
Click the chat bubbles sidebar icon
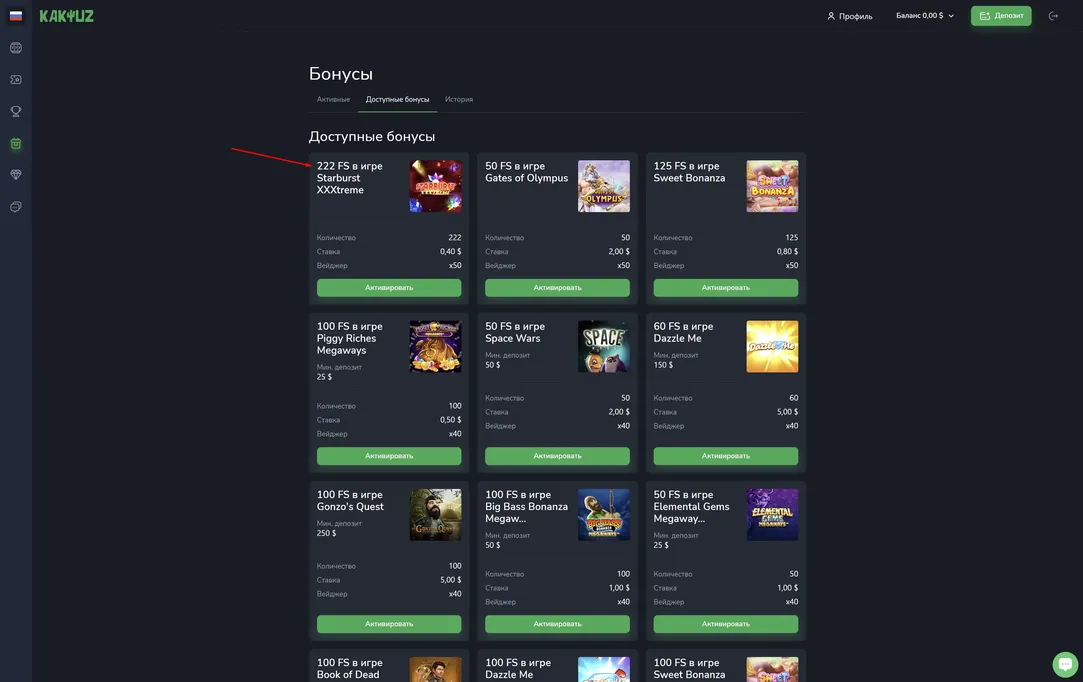coord(16,207)
